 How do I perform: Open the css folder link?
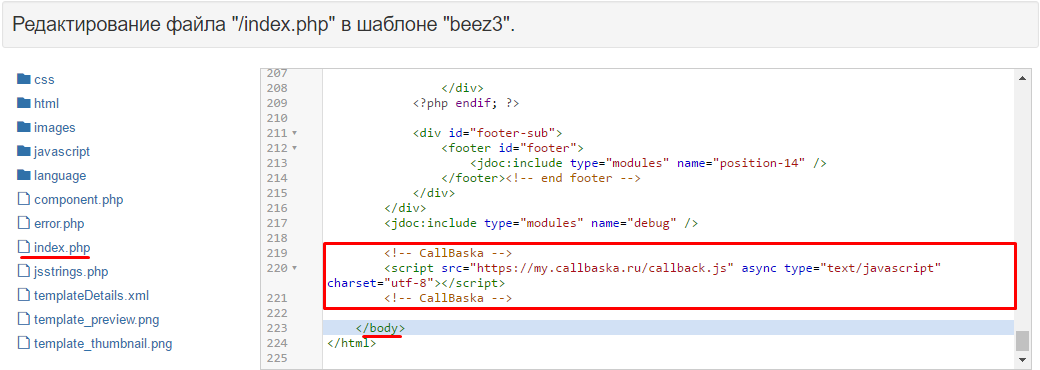tap(44, 80)
